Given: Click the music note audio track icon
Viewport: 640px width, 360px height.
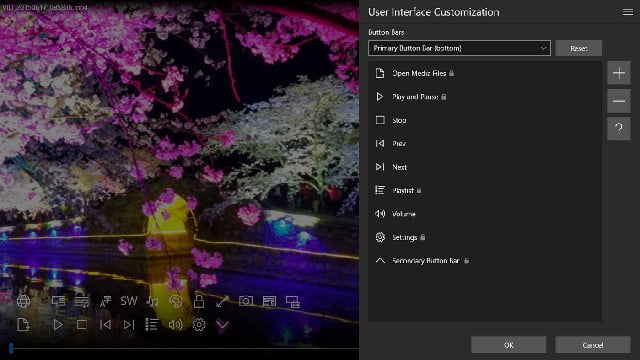Looking at the screenshot, I should coord(152,301).
